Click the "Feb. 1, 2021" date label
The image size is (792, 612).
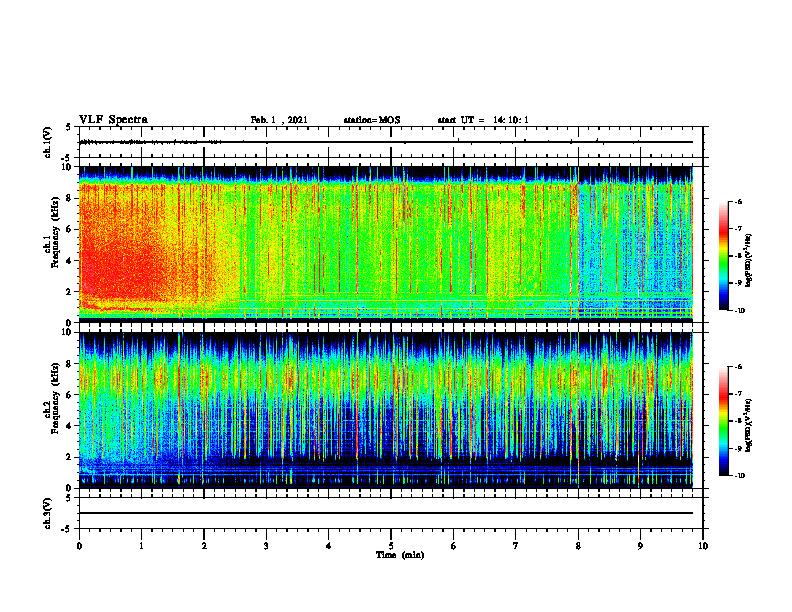(x=279, y=120)
